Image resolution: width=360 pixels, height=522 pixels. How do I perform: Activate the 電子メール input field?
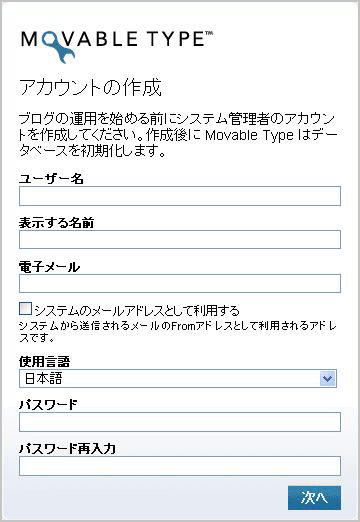(180, 283)
